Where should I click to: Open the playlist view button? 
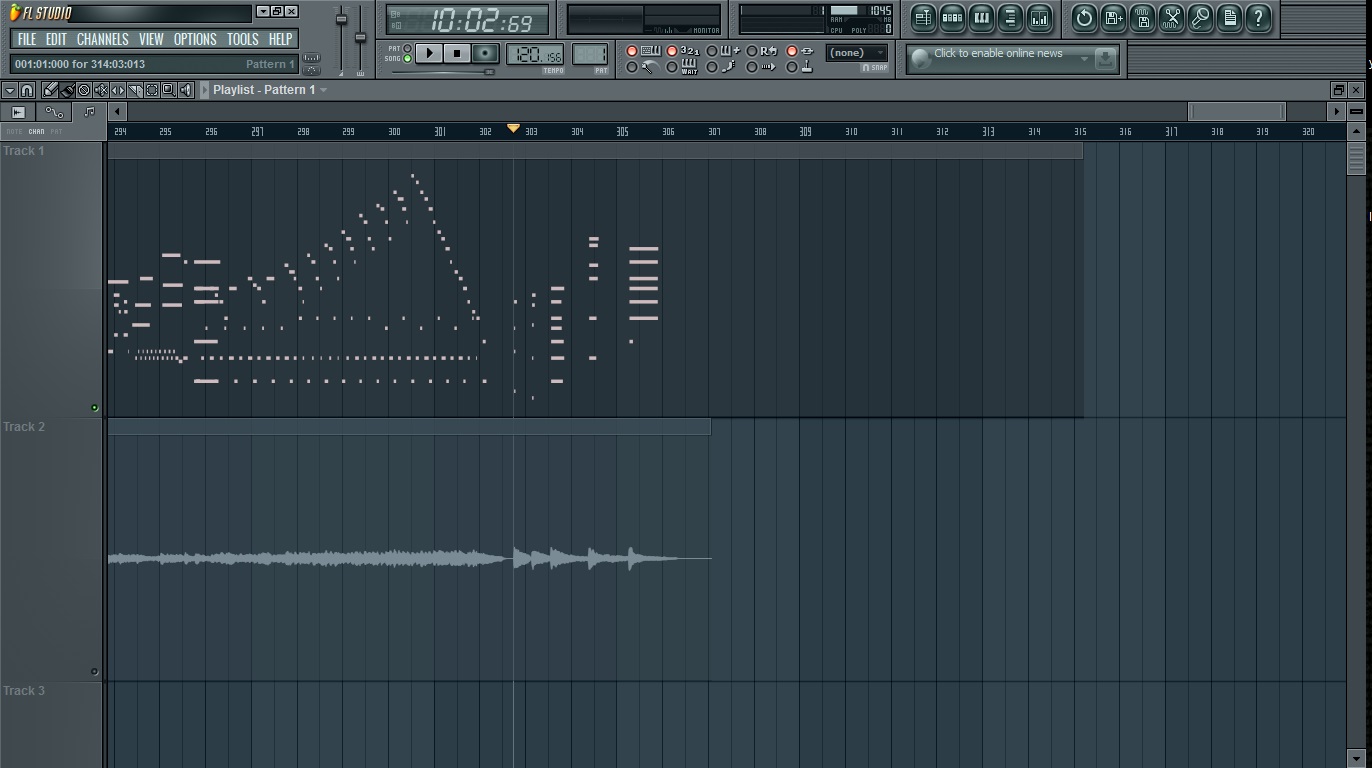coord(923,18)
